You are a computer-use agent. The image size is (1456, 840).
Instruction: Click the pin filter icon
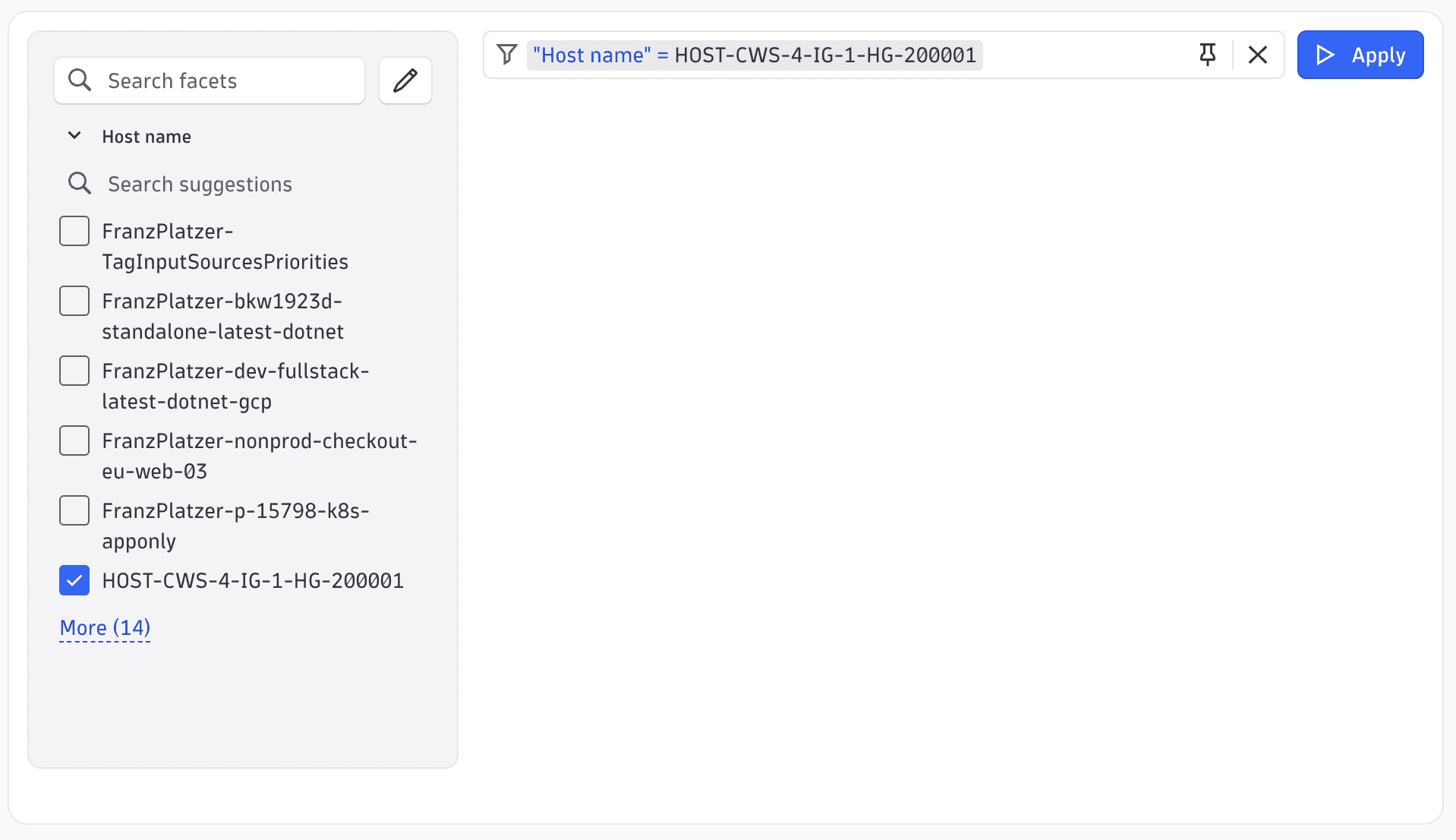click(1207, 55)
